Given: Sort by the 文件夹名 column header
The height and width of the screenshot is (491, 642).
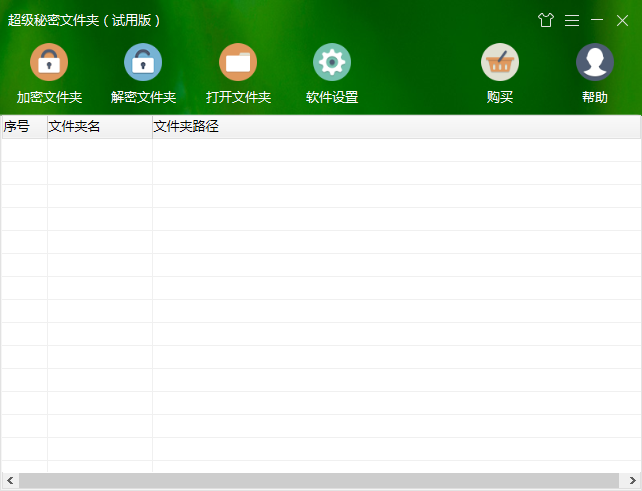Looking at the screenshot, I should [100, 127].
